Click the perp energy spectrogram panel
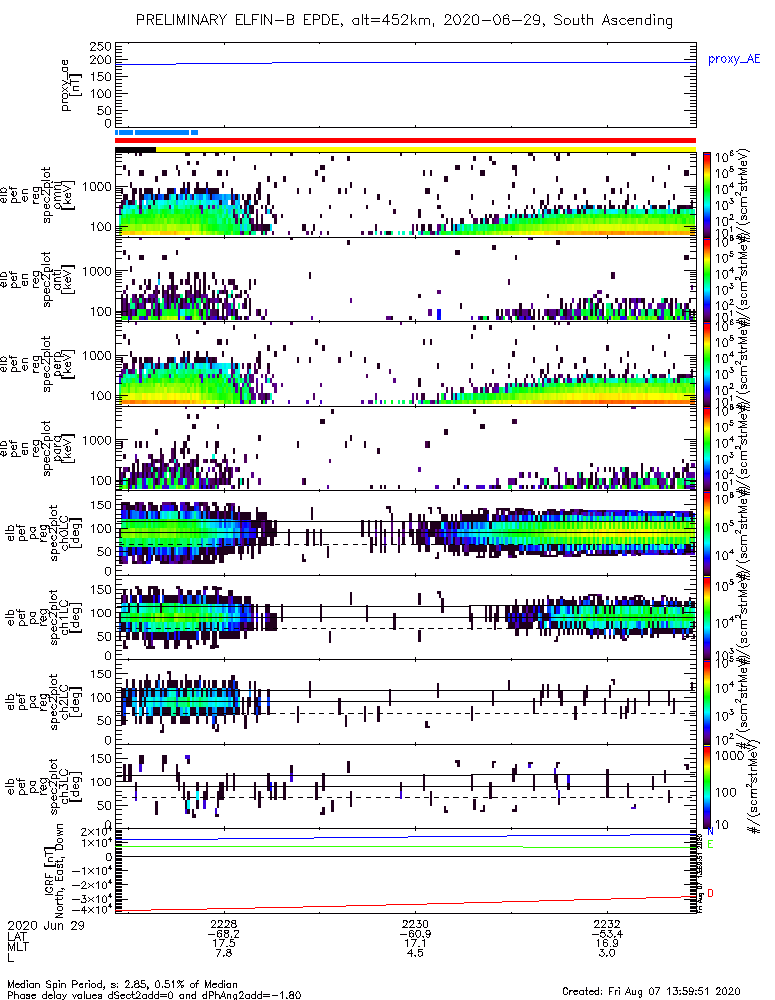 click(x=406, y=364)
